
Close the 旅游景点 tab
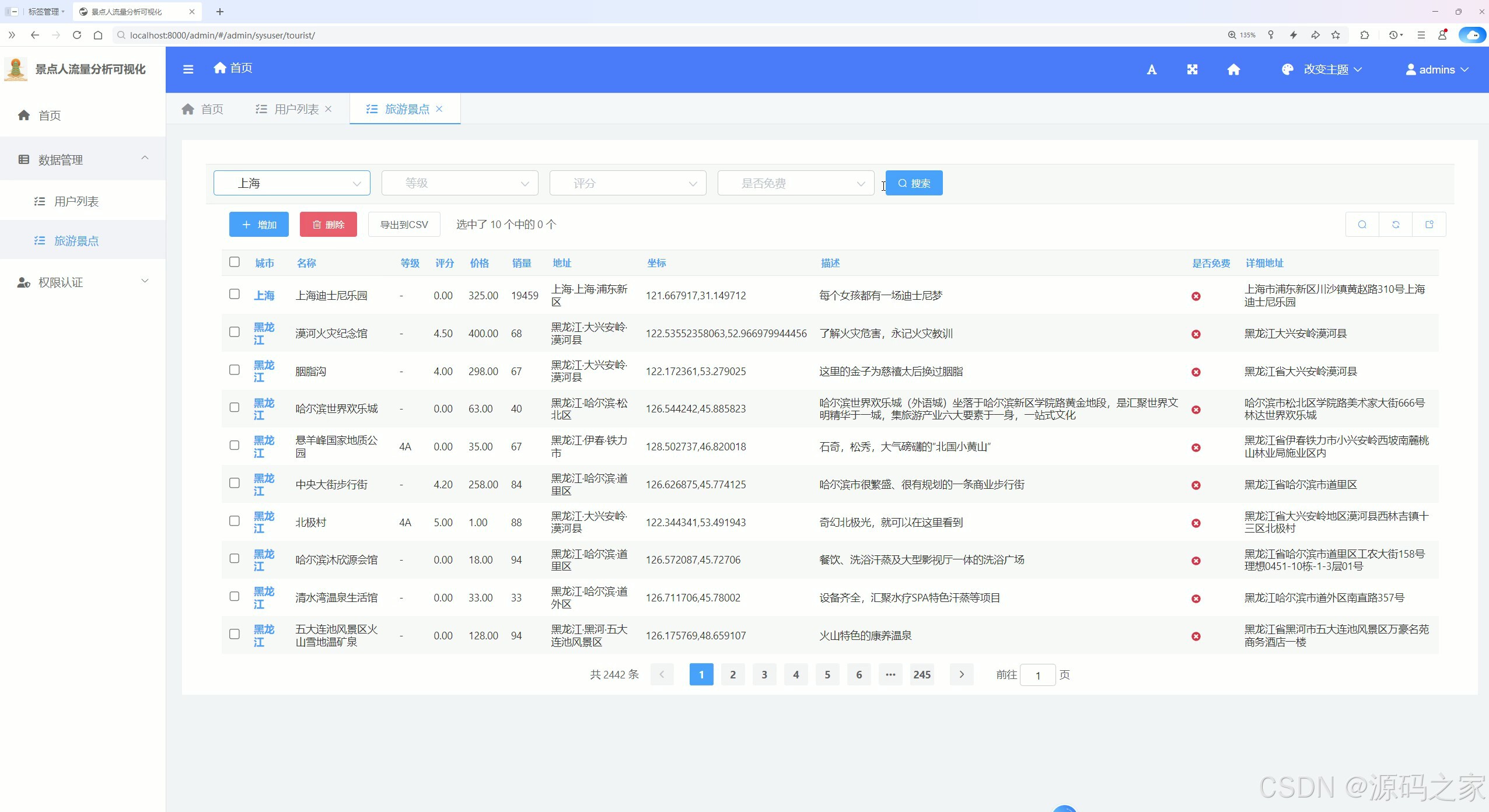[441, 108]
